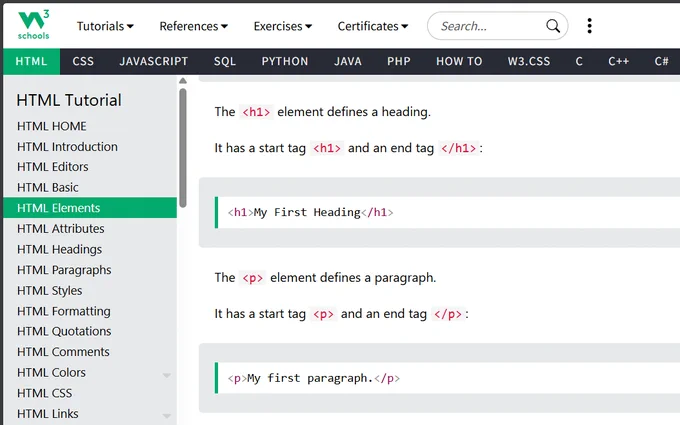Select the SQL tab

(x=225, y=62)
